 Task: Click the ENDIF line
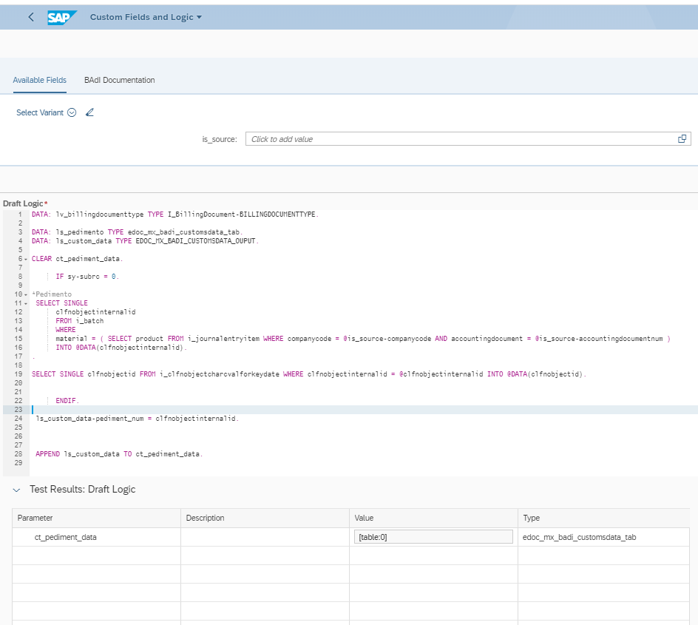coord(67,401)
